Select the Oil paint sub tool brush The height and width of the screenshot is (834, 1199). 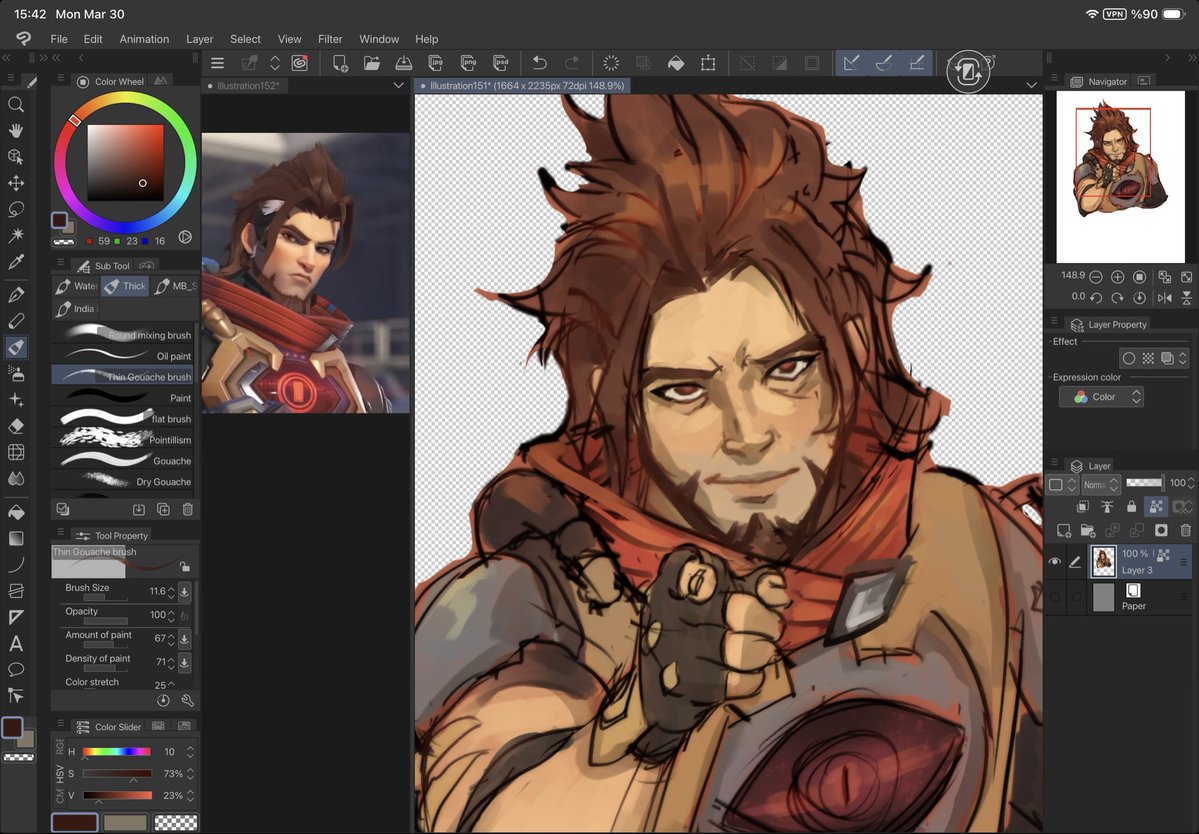click(125, 355)
